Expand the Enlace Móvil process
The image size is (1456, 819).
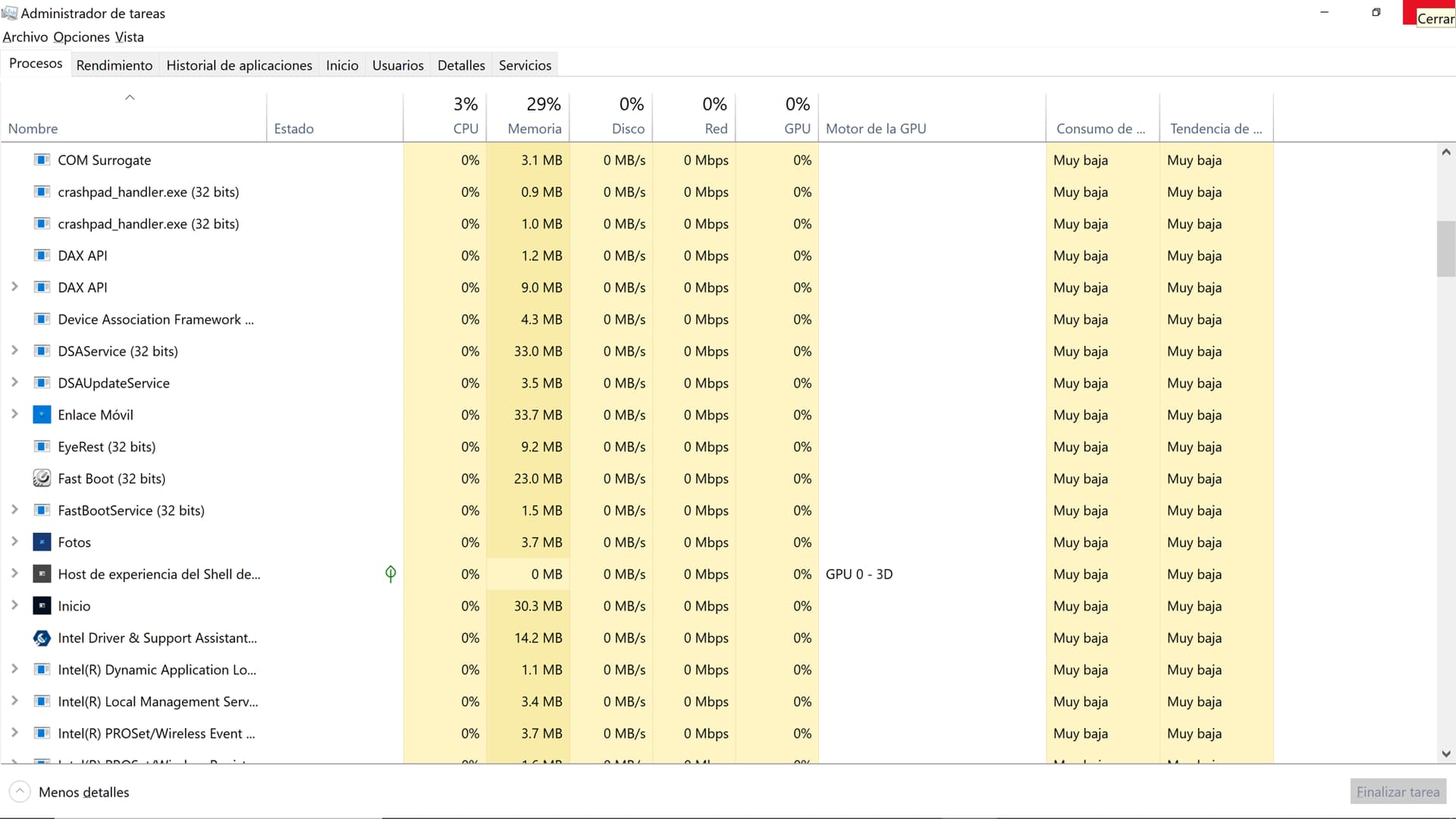coord(14,414)
